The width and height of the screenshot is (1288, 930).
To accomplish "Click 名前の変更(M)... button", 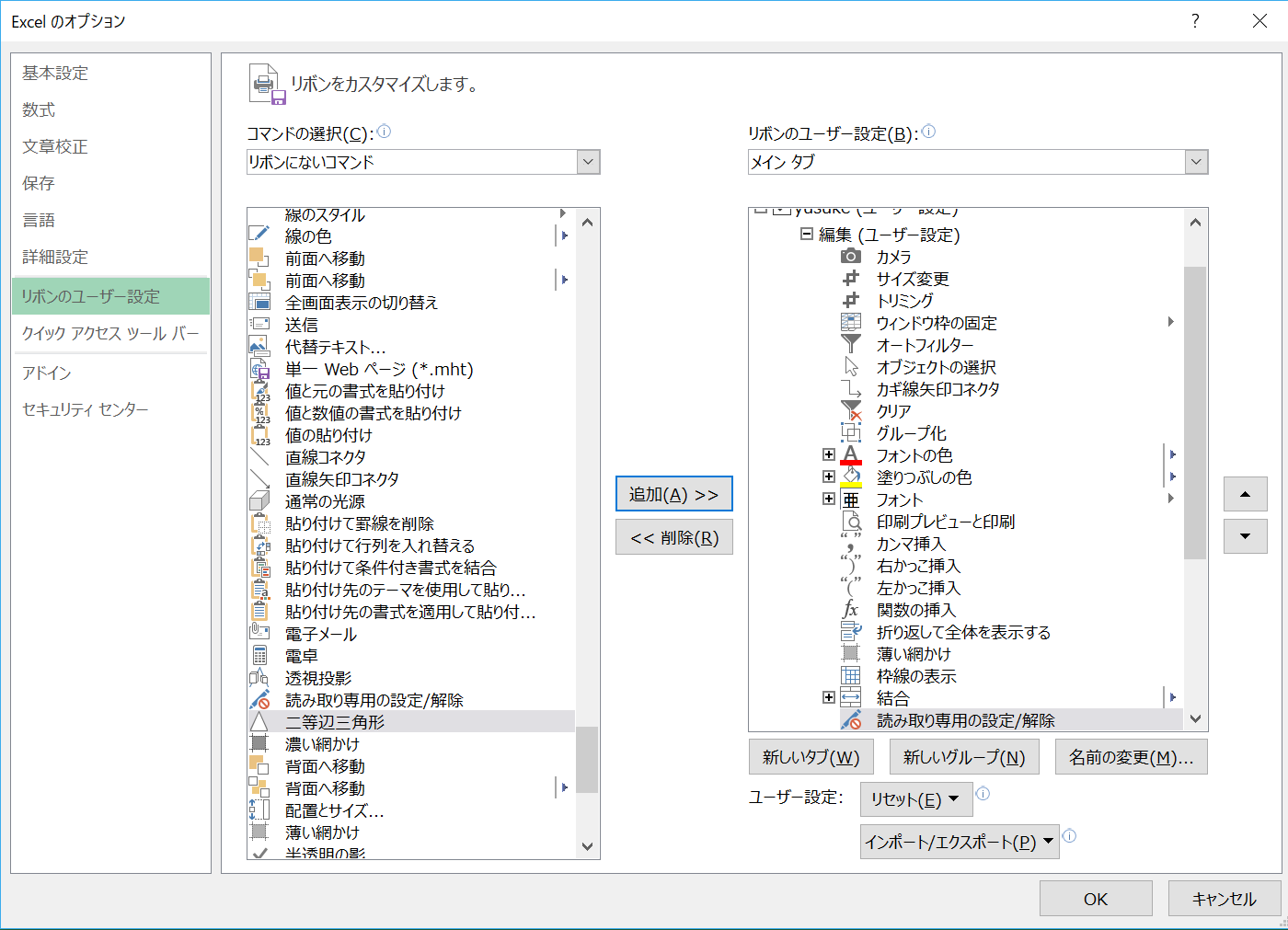I will 1132,757.
